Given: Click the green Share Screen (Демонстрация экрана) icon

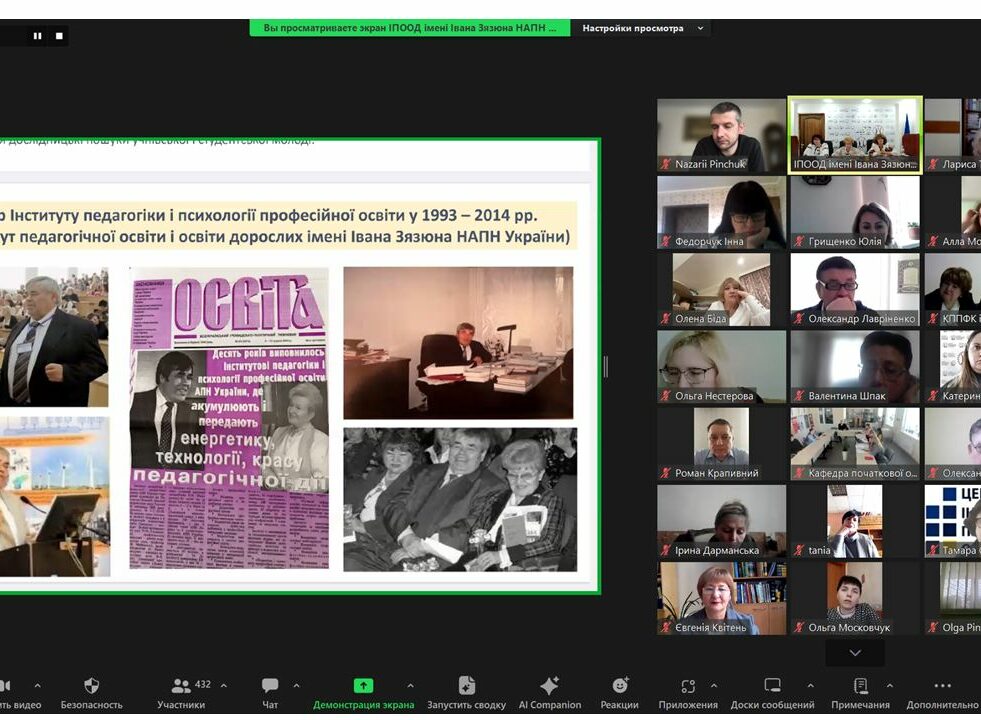Looking at the screenshot, I should (x=363, y=686).
